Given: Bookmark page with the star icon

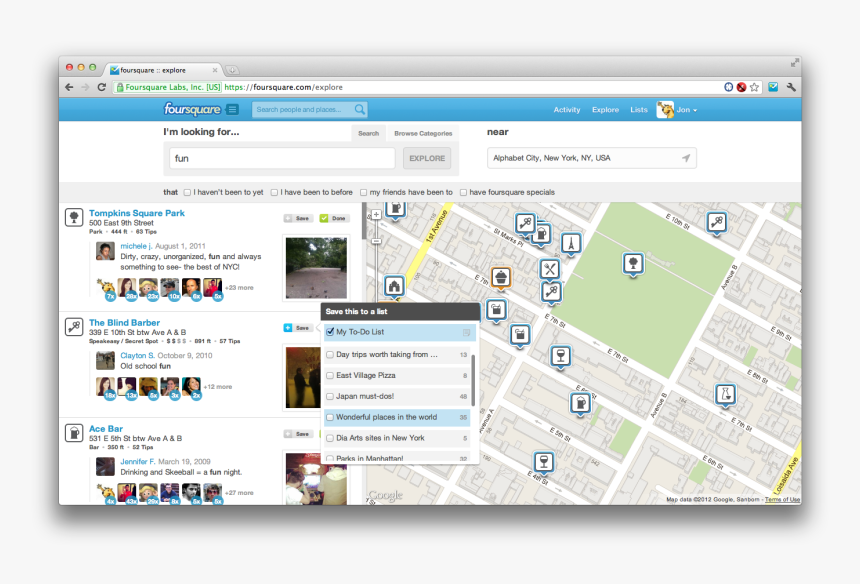Looking at the screenshot, I should pos(755,87).
